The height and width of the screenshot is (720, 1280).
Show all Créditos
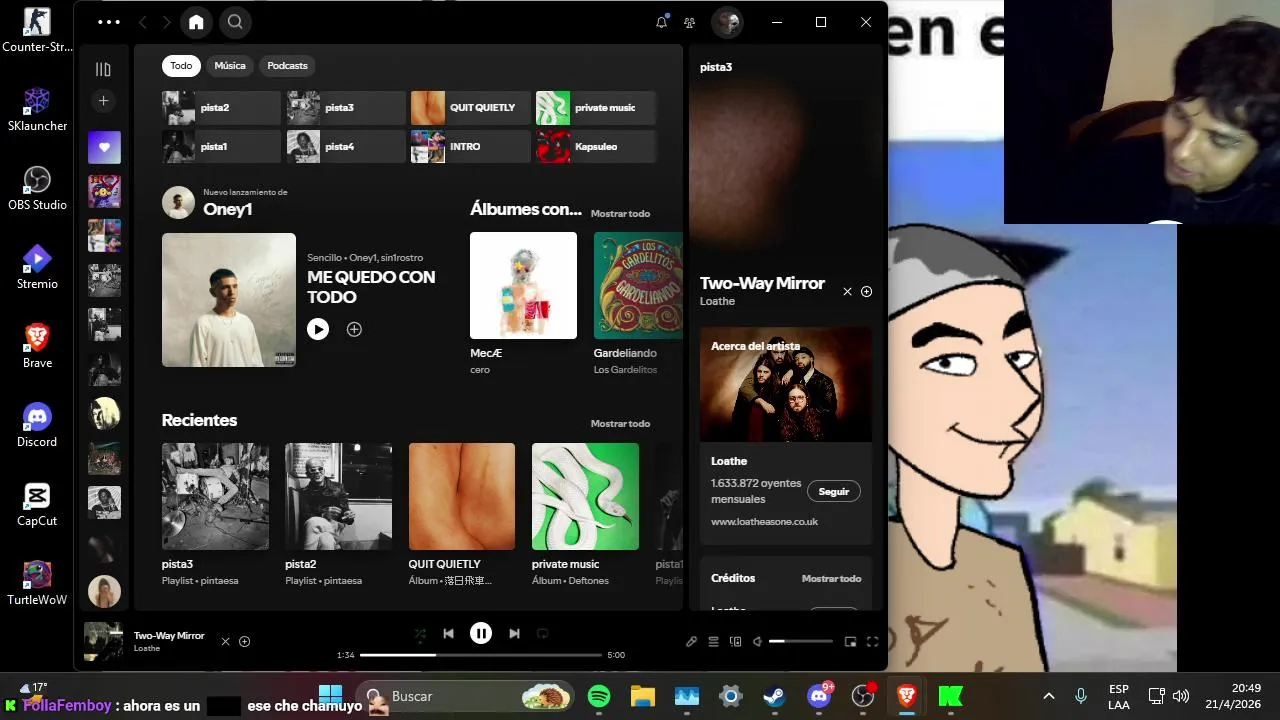[x=831, y=579]
